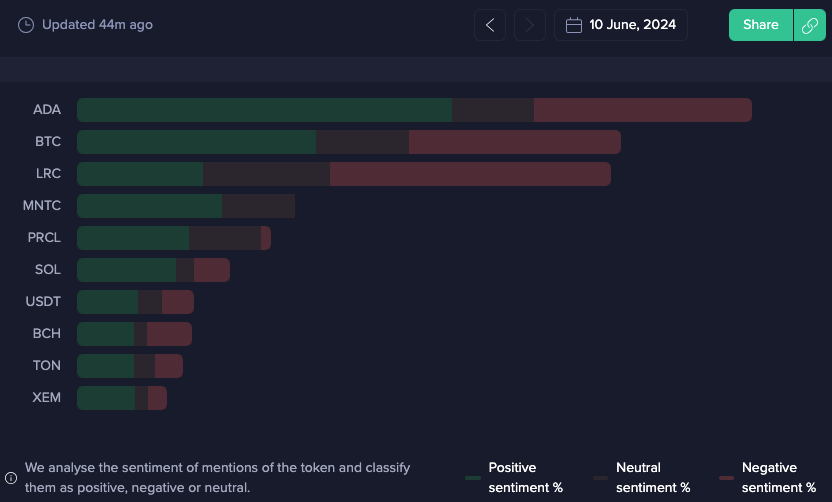Click the ADA negative sentiment red bar
This screenshot has height=502, width=832.
643,110
